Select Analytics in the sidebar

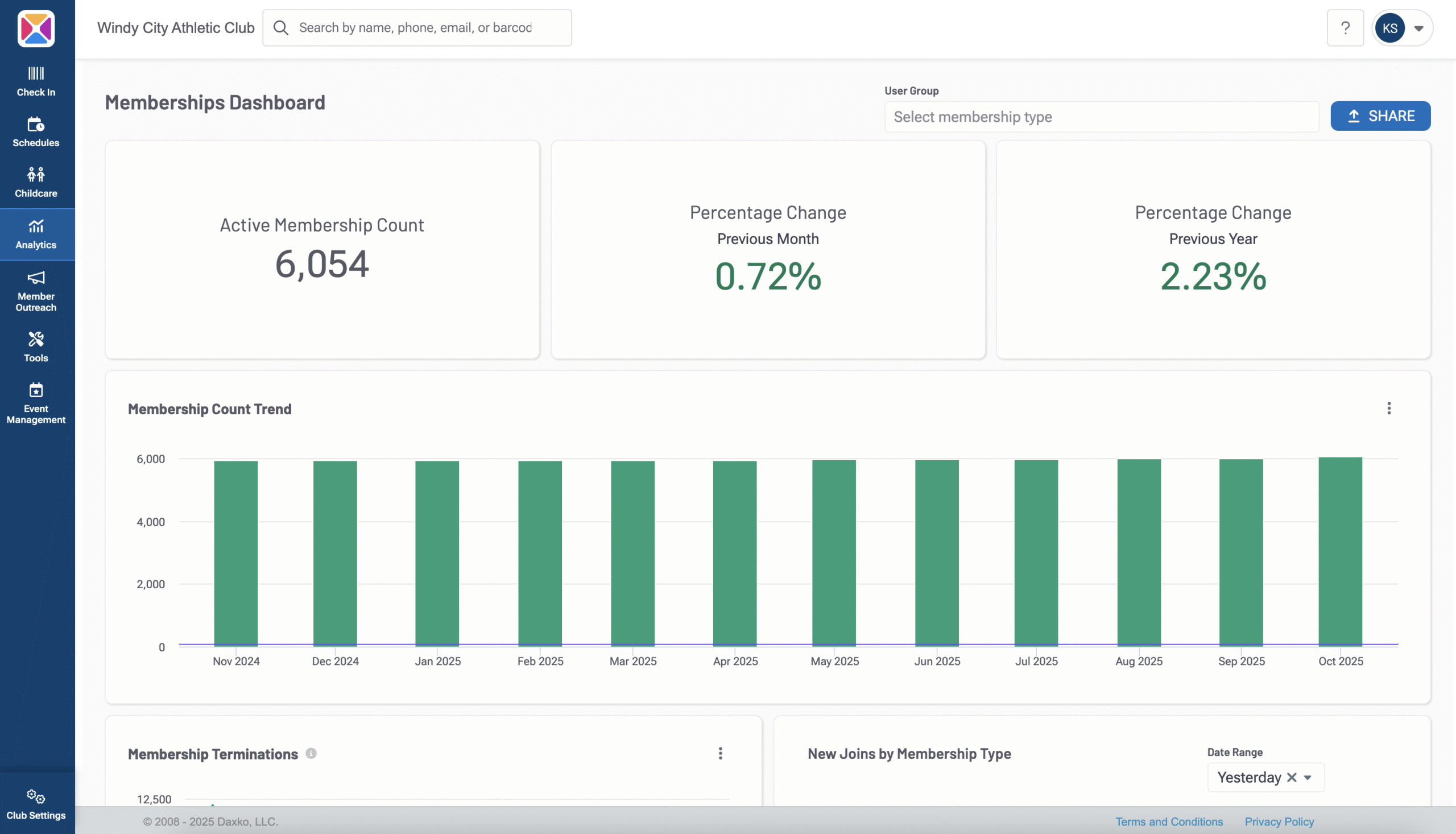pos(36,234)
